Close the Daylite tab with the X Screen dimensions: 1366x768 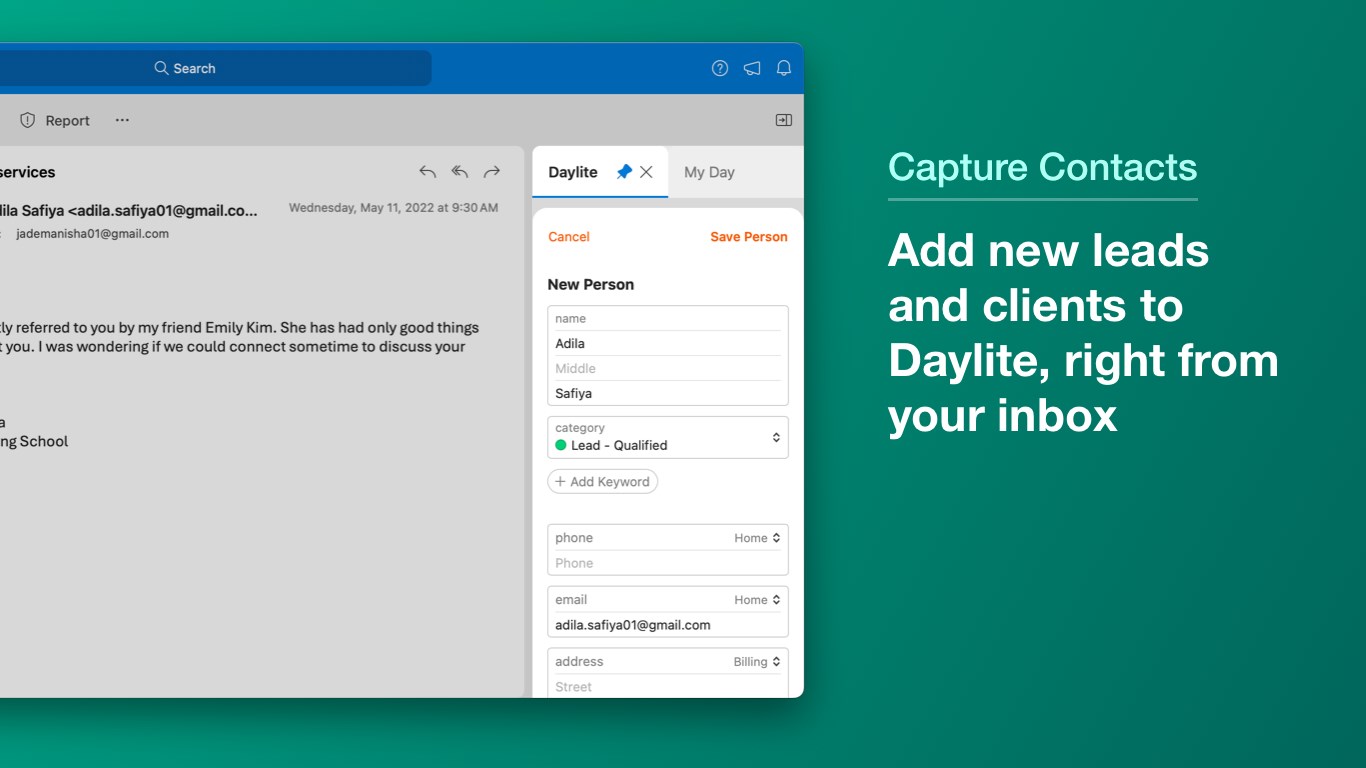click(646, 172)
